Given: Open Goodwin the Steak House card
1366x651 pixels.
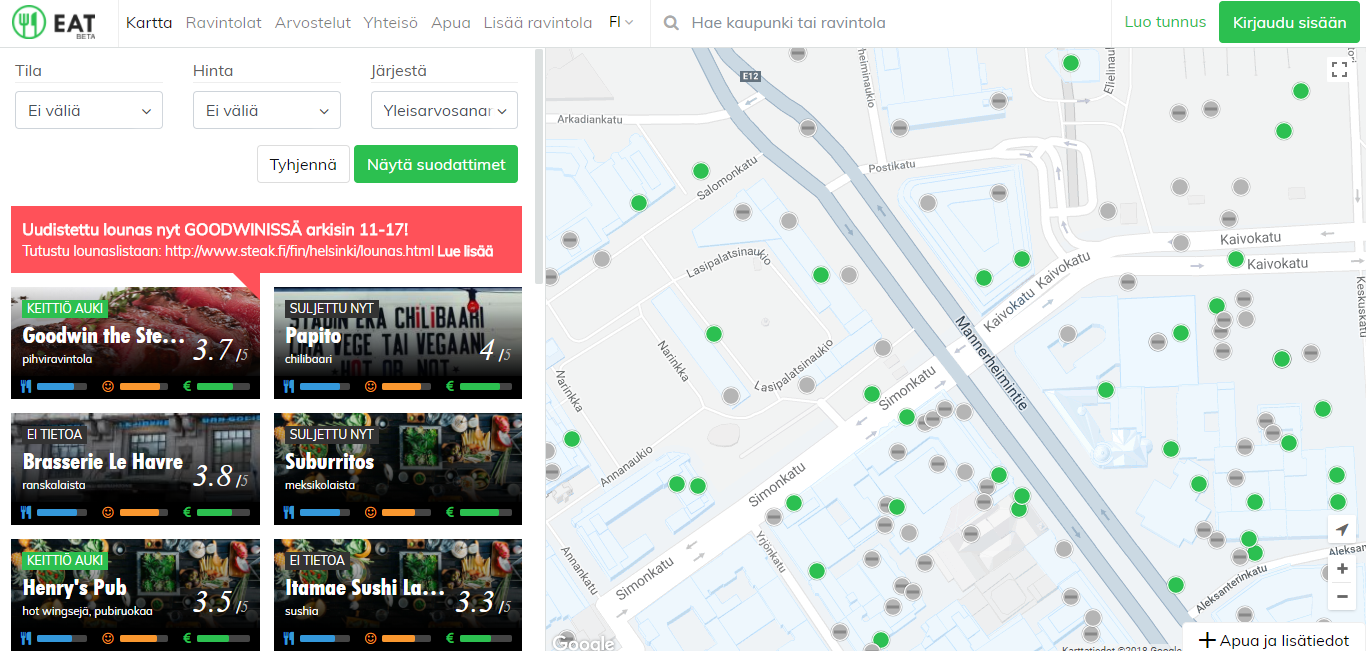Looking at the screenshot, I should pyautogui.click(x=135, y=343).
